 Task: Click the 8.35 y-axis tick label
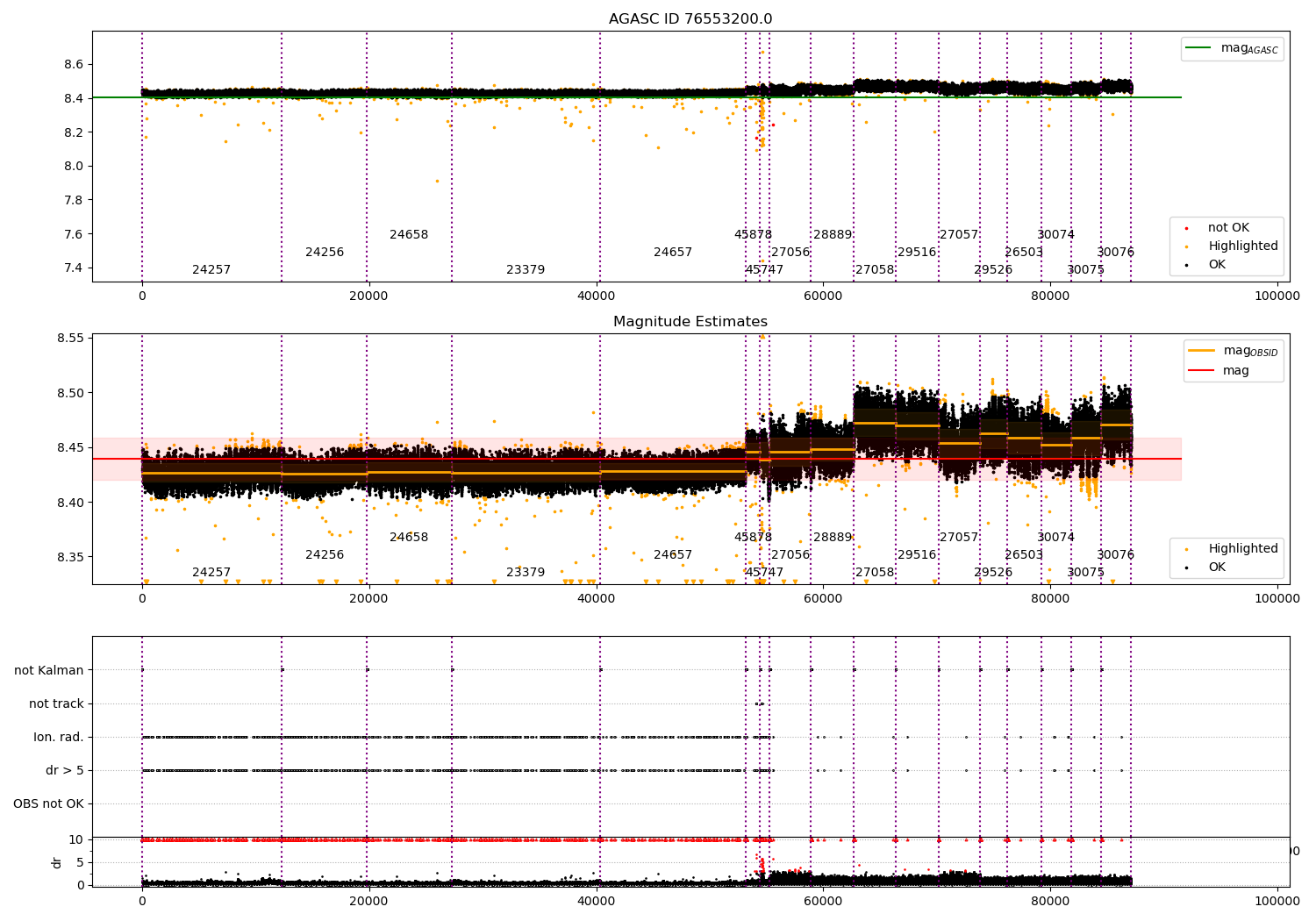coord(70,558)
